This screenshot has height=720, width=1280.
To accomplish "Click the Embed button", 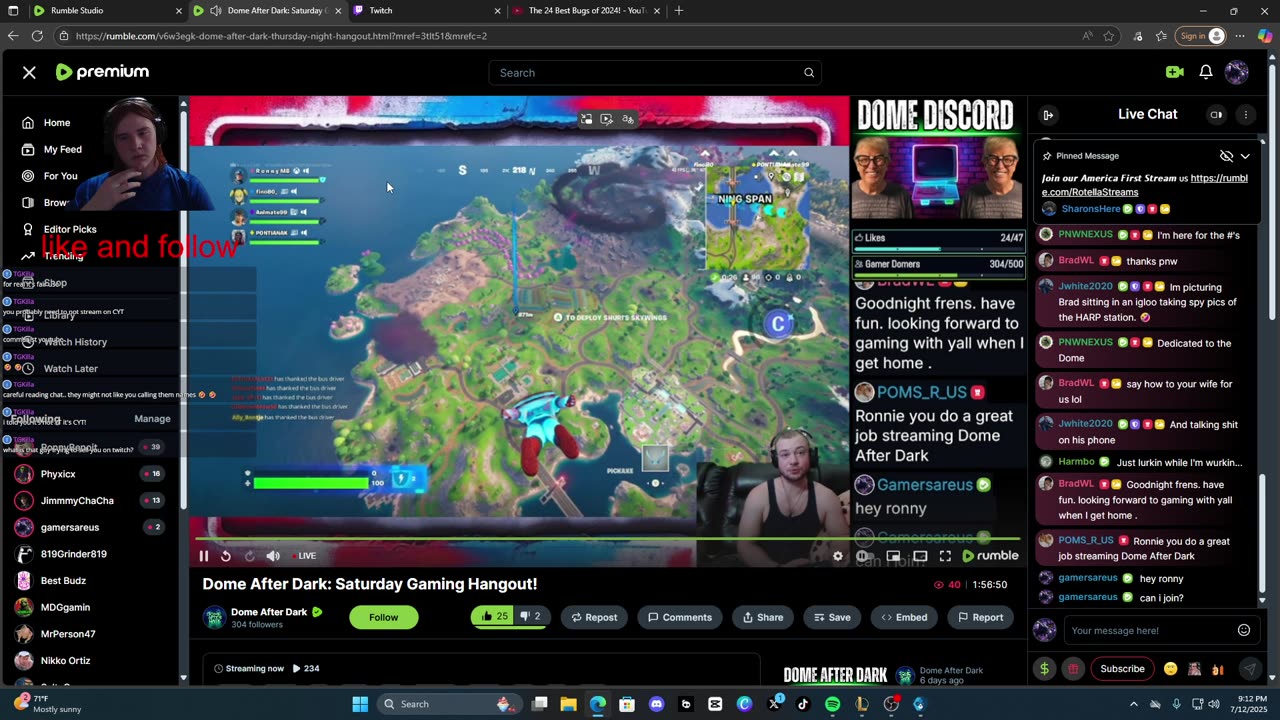I will click(904, 617).
